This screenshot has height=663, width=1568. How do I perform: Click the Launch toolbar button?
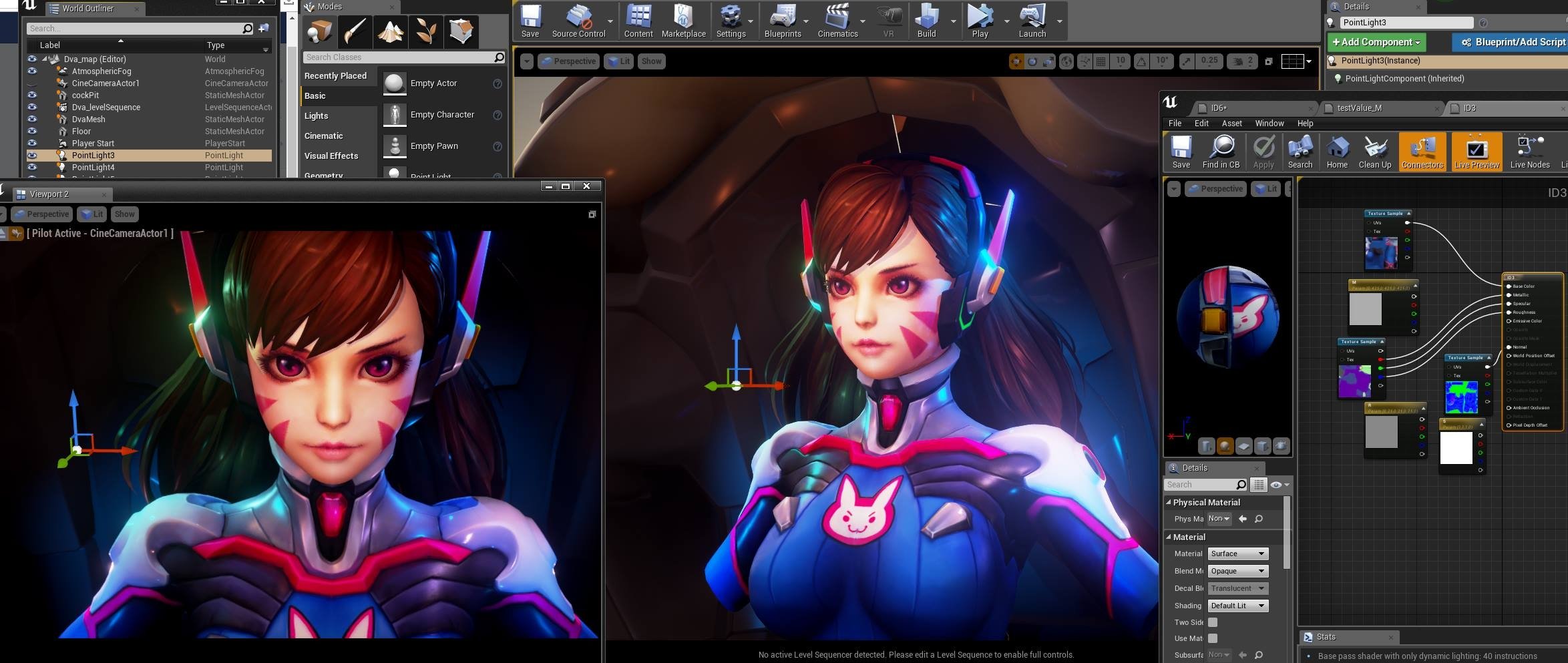tap(1032, 21)
